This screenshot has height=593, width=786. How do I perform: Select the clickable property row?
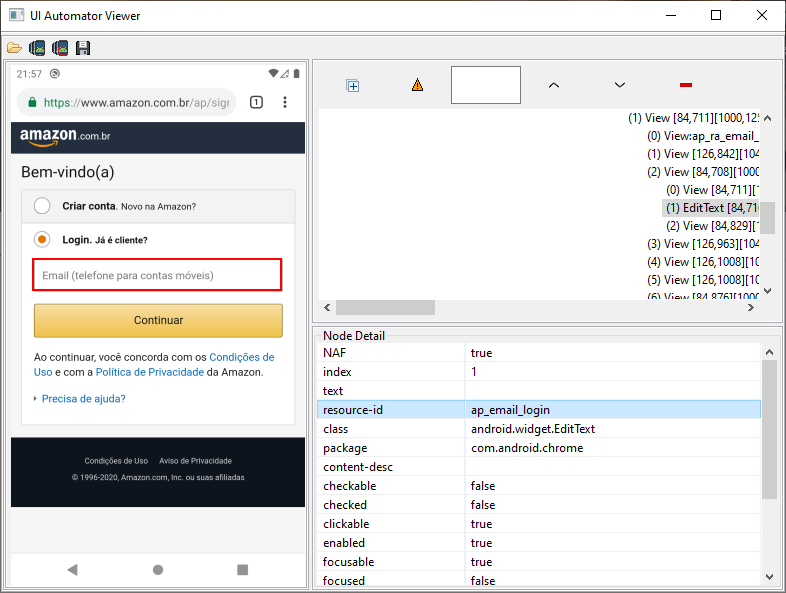click(x=539, y=524)
